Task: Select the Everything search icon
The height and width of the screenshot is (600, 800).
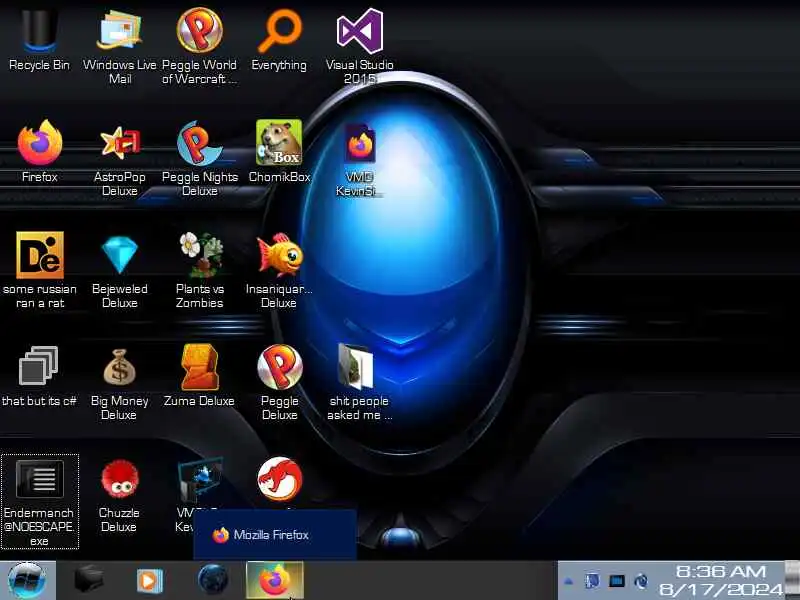Action: point(279,32)
